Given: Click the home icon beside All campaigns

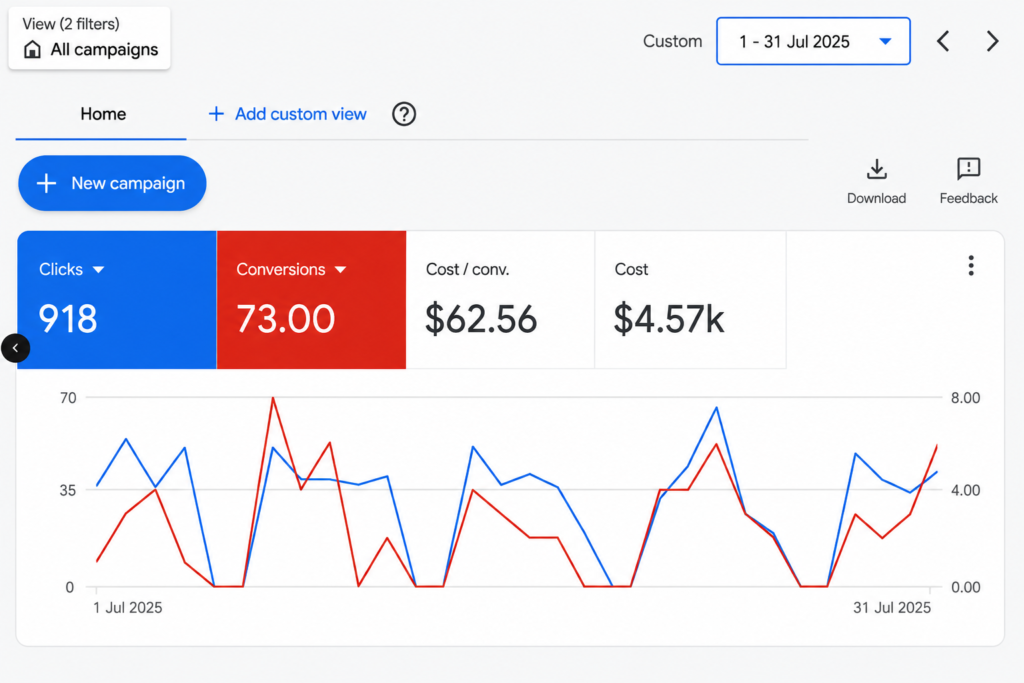Looking at the screenshot, I should tap(32, 50).
